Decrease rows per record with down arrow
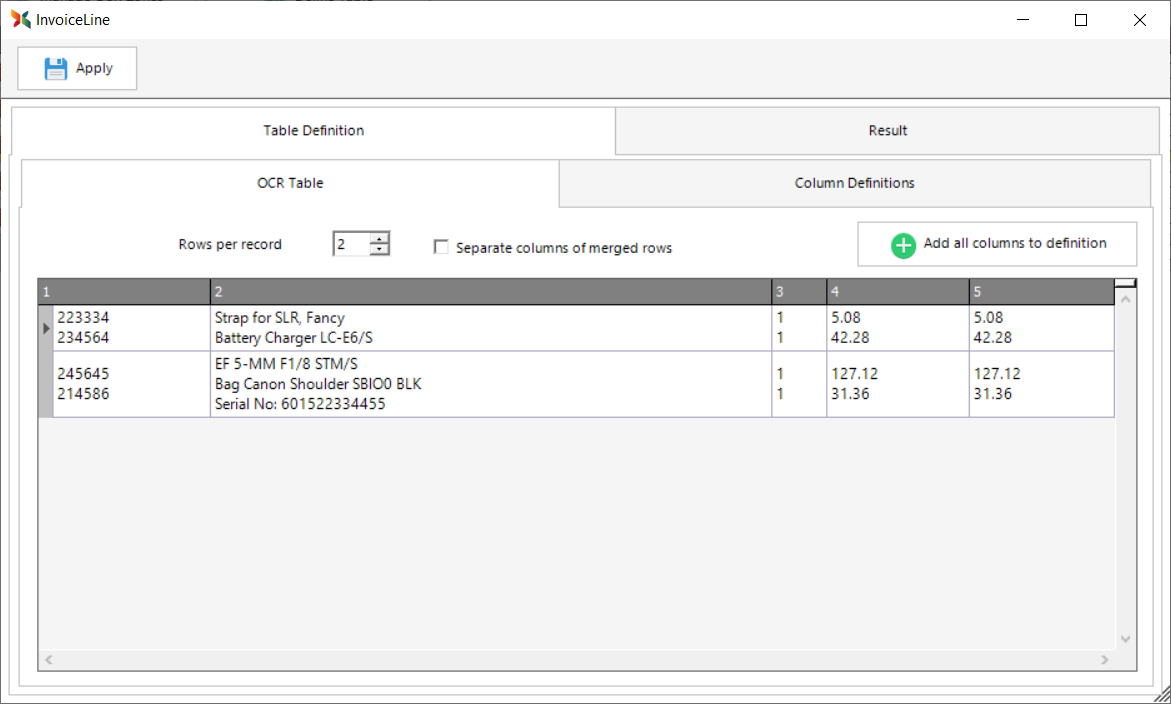 [x=379, y=250]
